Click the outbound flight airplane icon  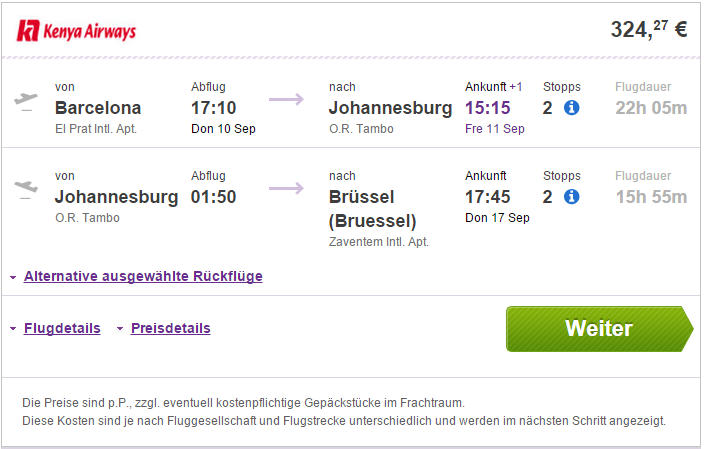pos(26,101)
